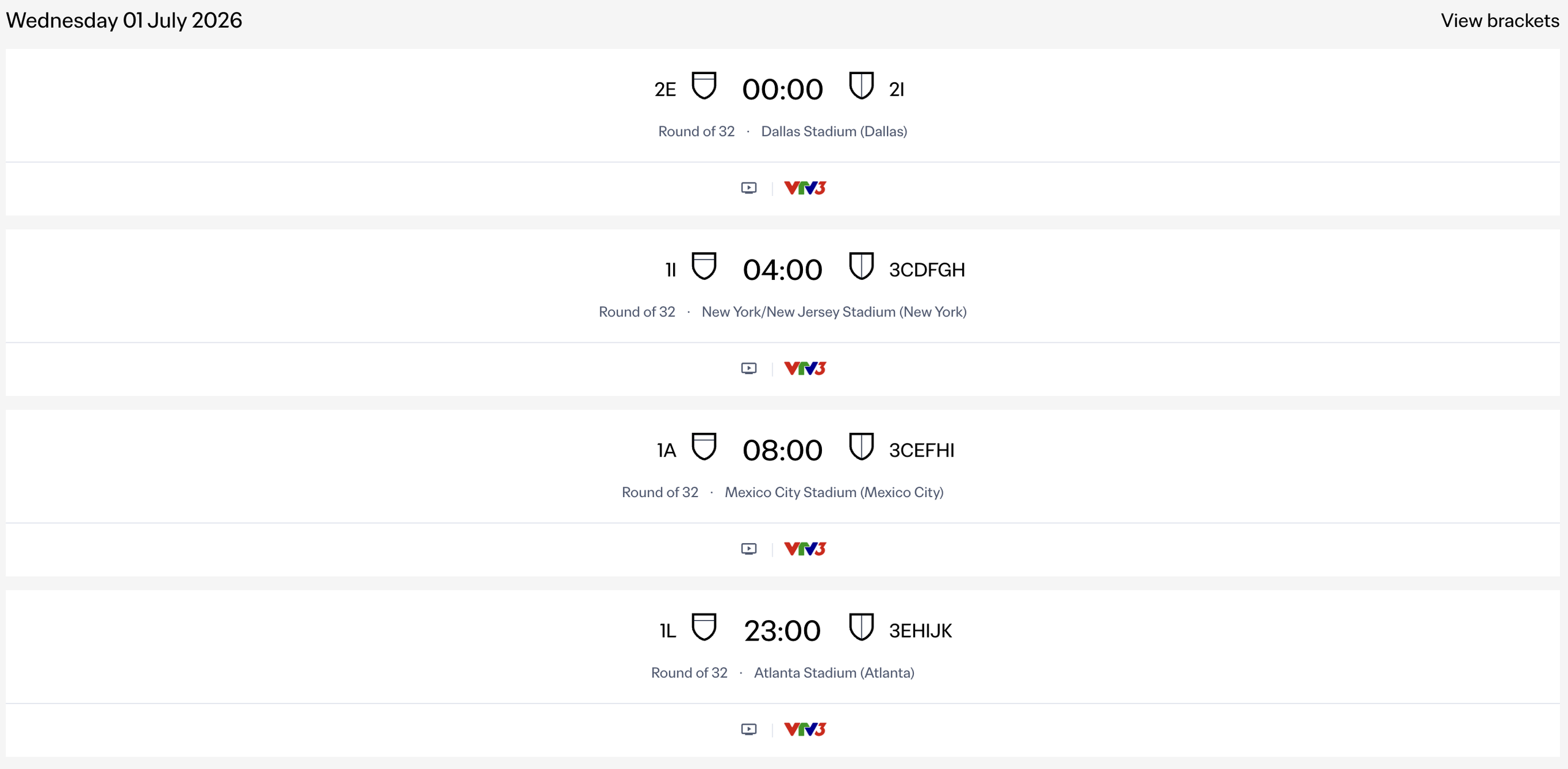Select the 3CEFHI team shield icon
The height and width of the screenshot is (769, 1568).
861,446
